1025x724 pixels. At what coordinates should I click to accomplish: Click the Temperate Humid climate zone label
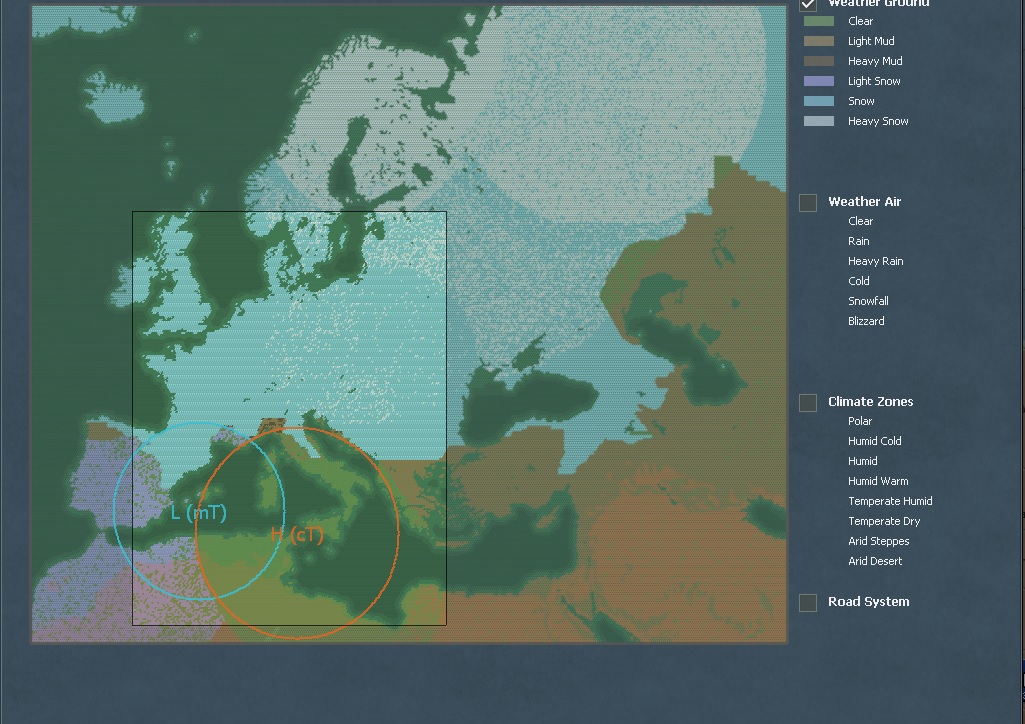point(890,501)
